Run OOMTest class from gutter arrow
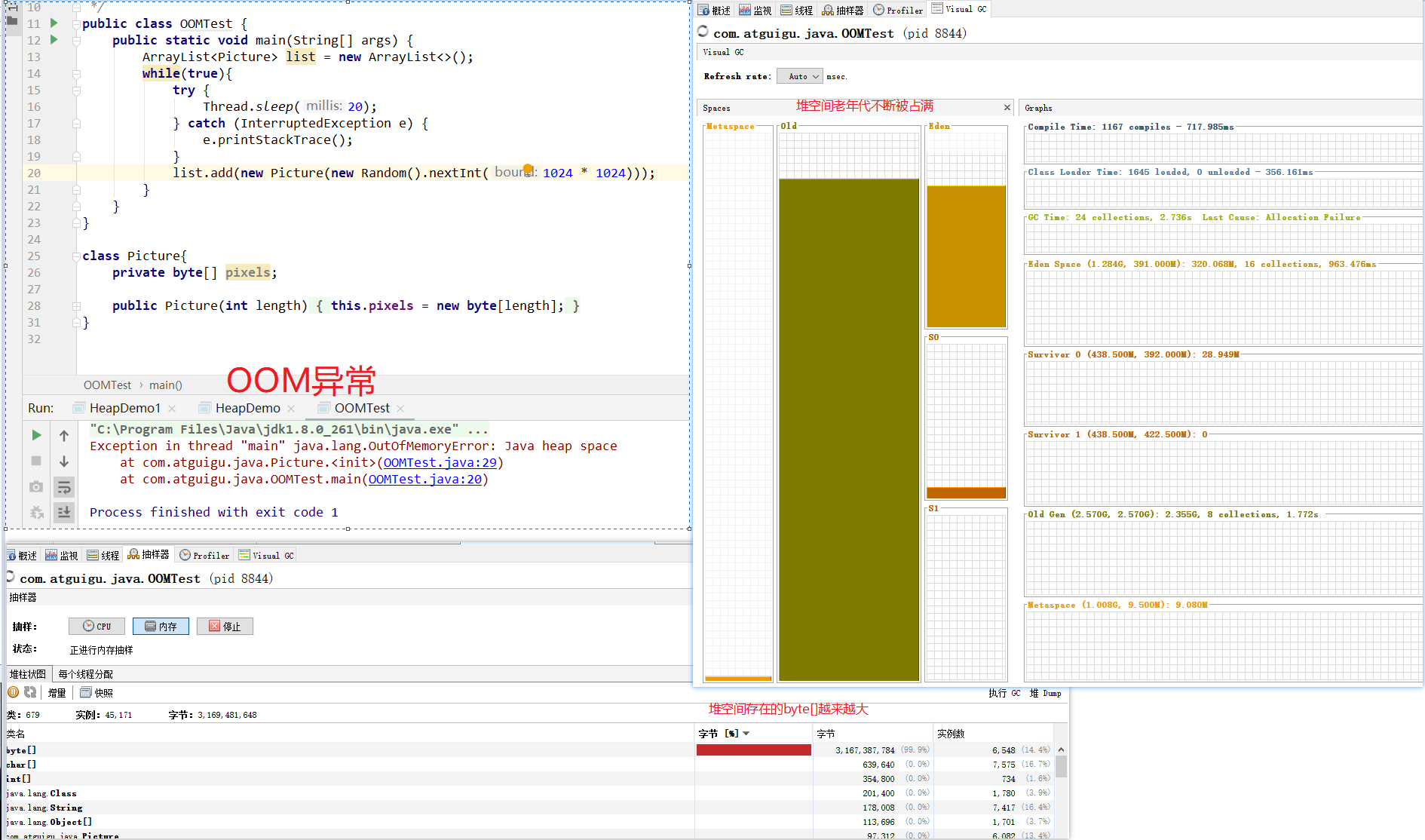 coord(54,23)
